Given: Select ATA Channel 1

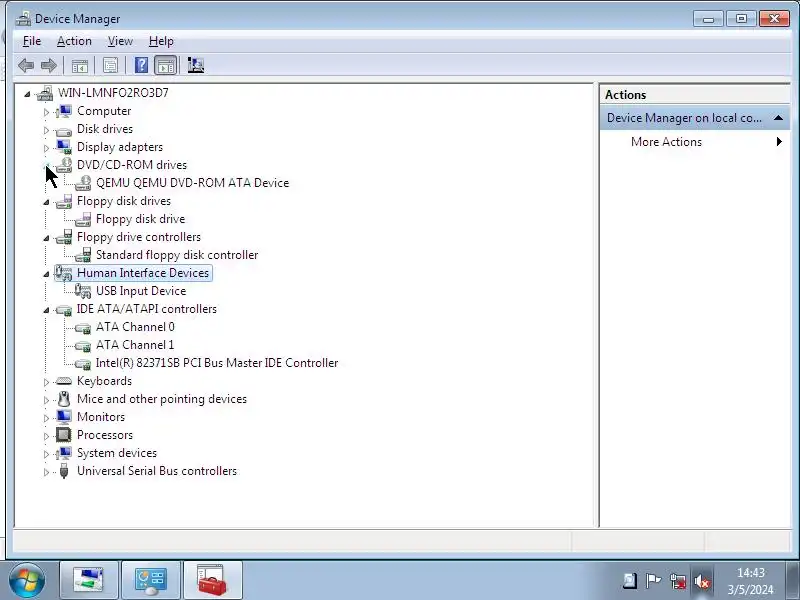Looking at the screenshot, I should click(x=135, y=345).
